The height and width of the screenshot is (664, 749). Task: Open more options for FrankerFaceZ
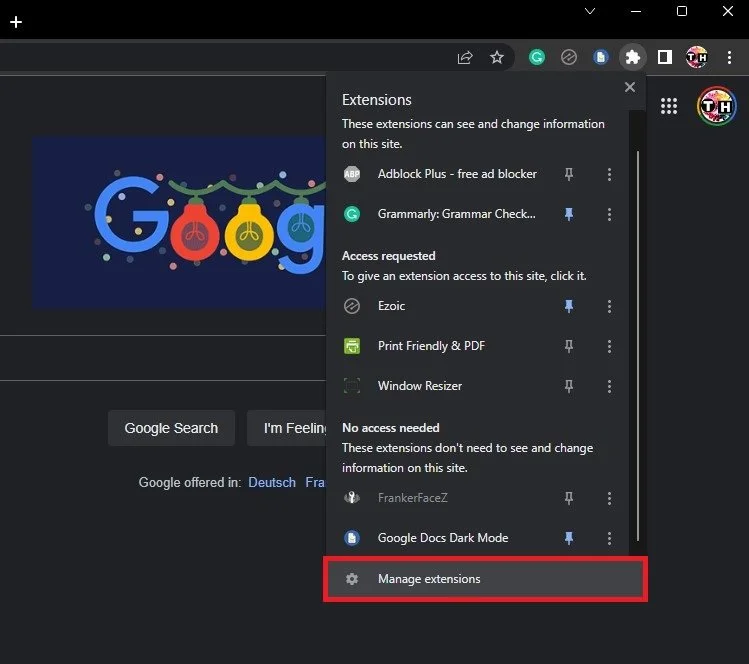tap(609, 498)
